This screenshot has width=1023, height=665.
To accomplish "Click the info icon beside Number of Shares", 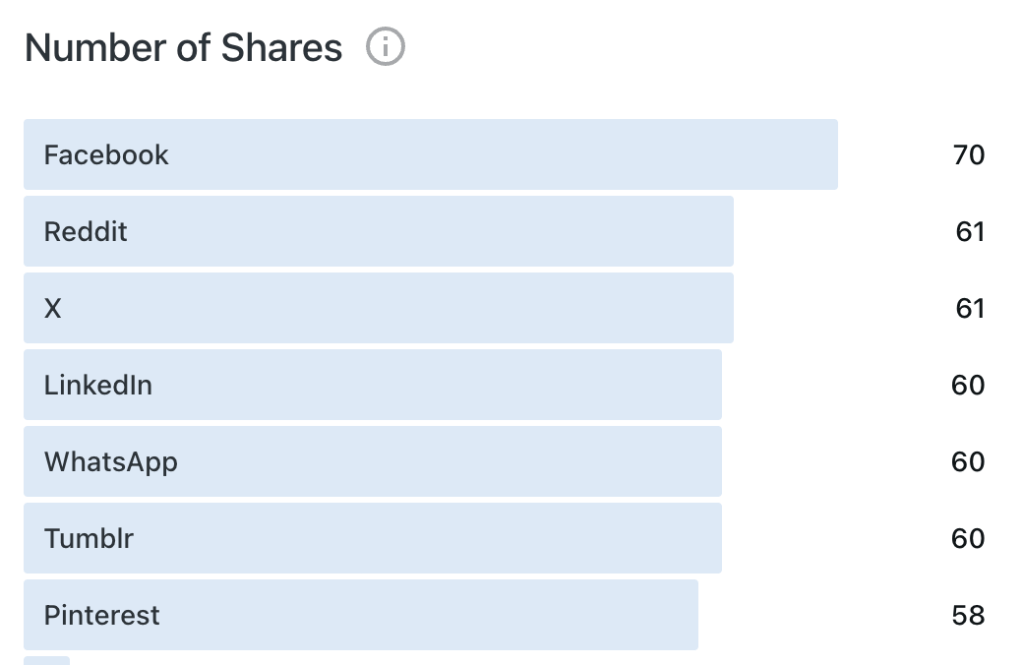I will click(x=385, y=47).
